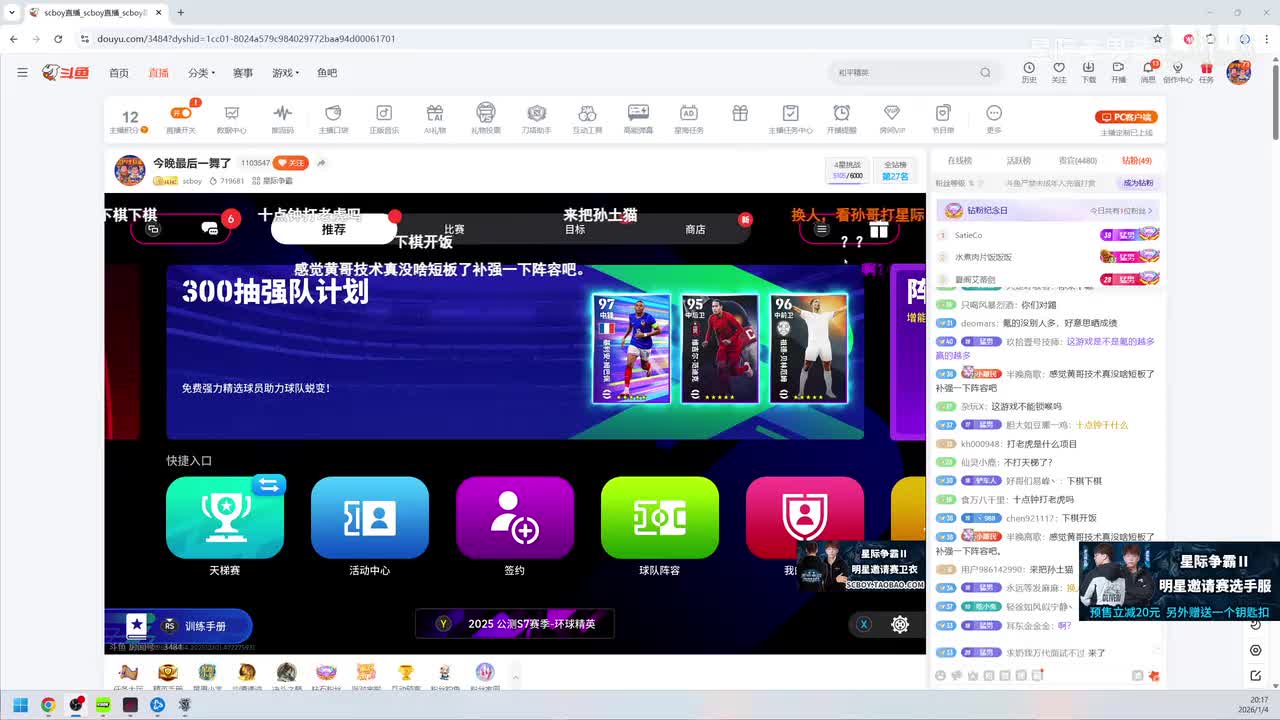Open the AI礼物 toolbar icon
The image size is (1280, 720).
435,118
